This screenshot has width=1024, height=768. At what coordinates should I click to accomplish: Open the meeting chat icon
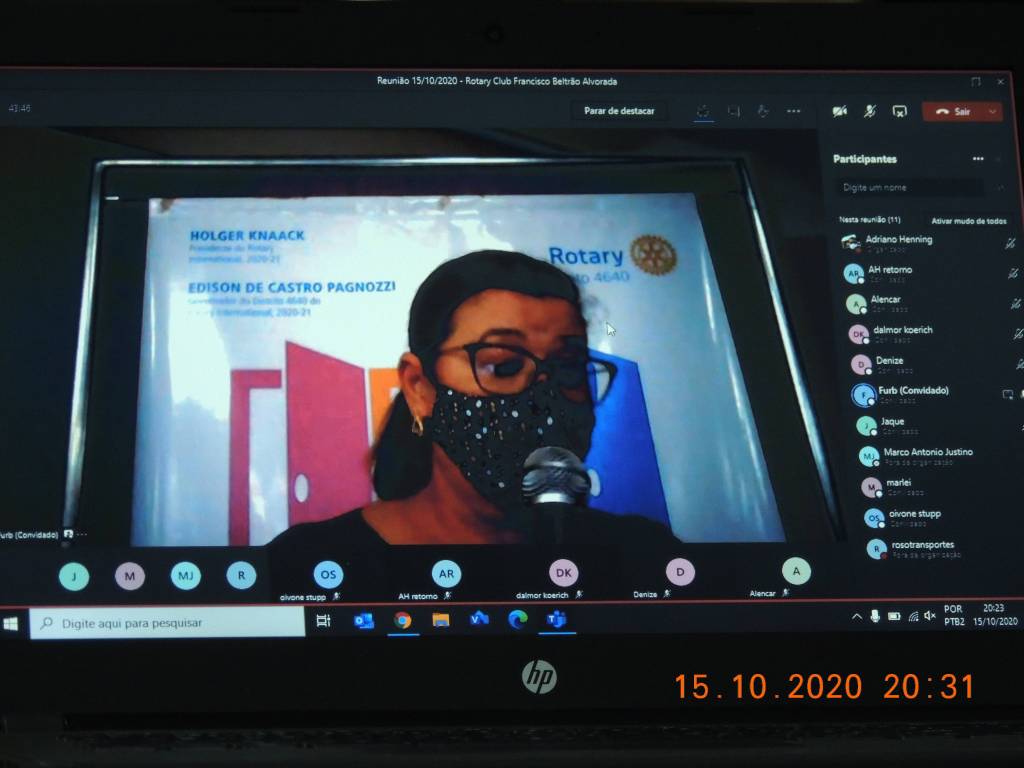coord(734,112)
